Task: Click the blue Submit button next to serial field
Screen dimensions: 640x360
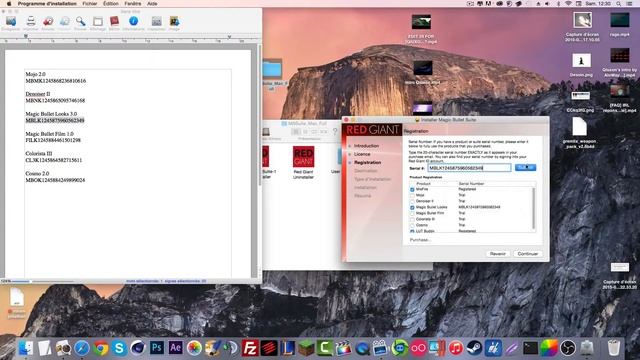Action: (525, 167)
